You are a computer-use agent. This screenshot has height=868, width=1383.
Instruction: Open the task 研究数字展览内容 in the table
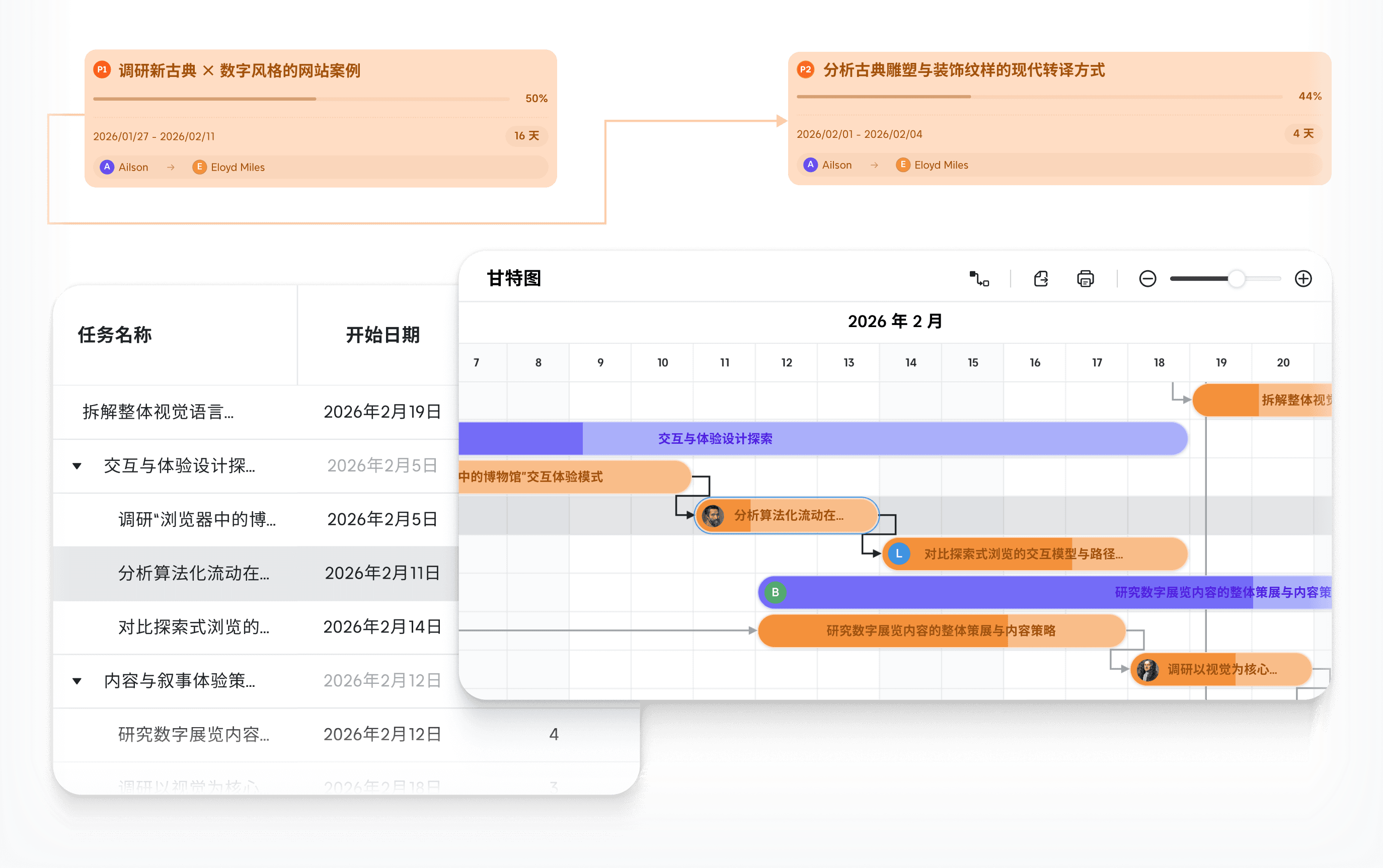point(193,734)
